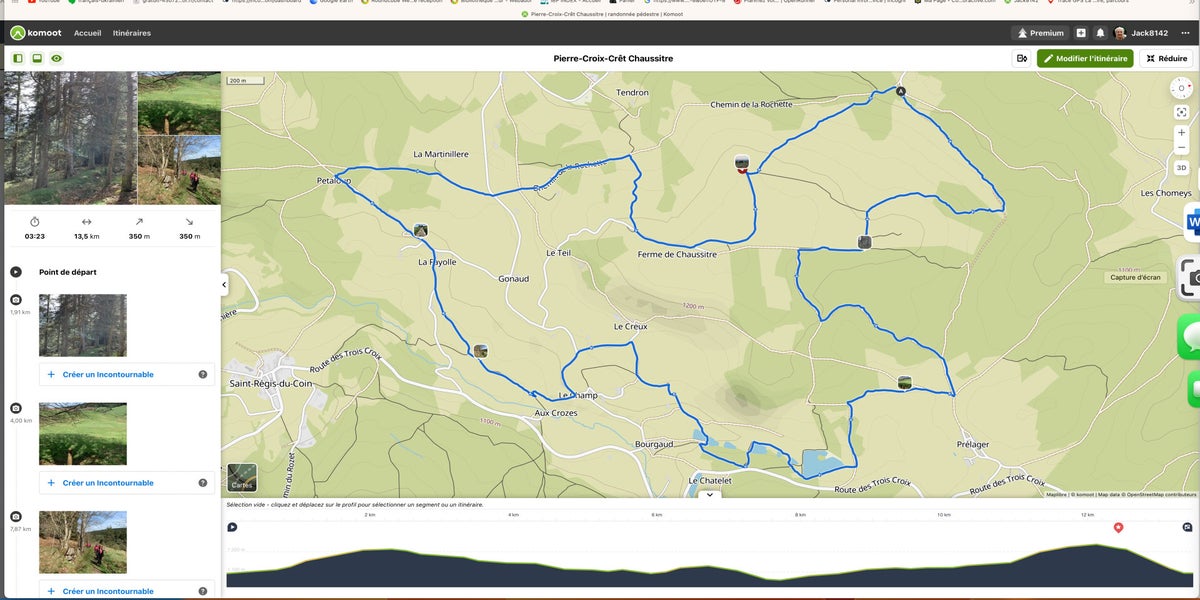1200x600 pixels.
Task: Click the route end marker A on map
Action: click(x=901, y=91)
